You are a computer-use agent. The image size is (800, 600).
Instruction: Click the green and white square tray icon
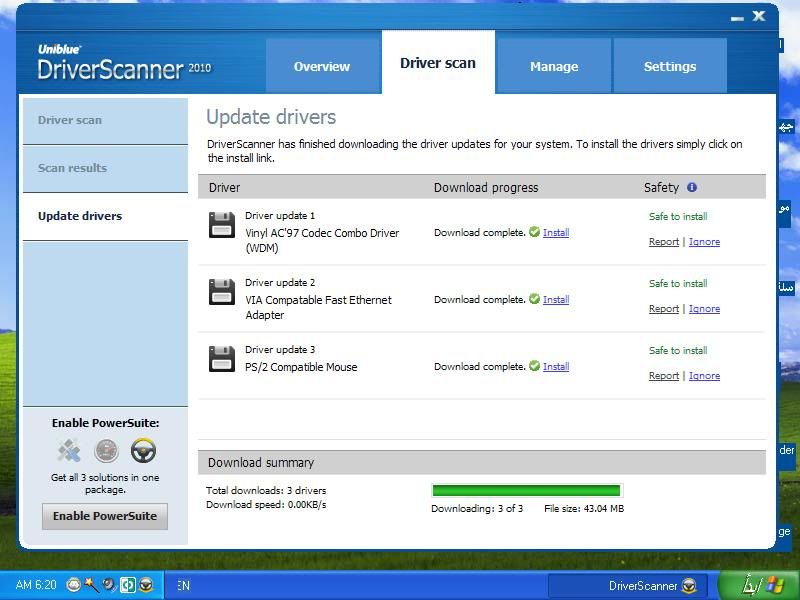(x=128, y=585)
